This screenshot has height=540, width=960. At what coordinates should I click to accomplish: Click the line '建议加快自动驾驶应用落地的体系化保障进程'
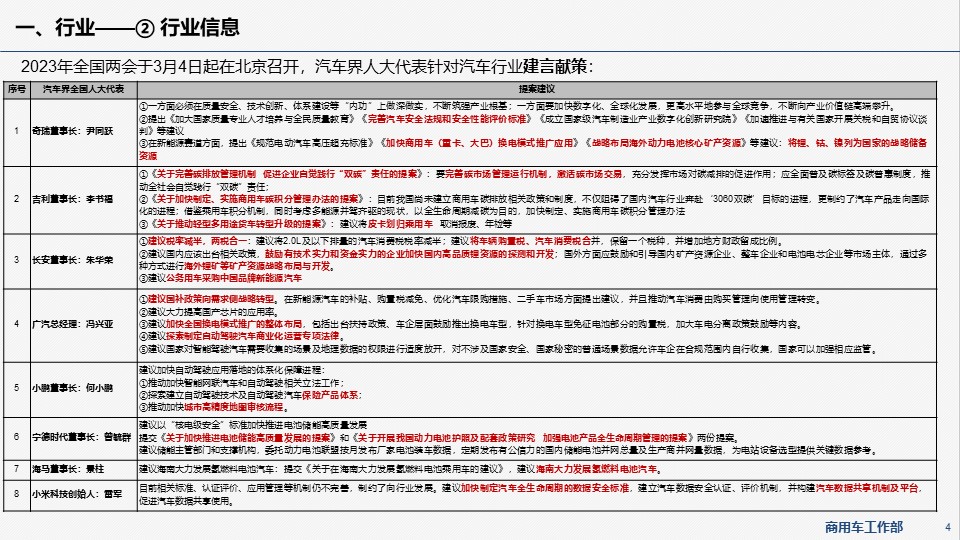coord(231,370)
